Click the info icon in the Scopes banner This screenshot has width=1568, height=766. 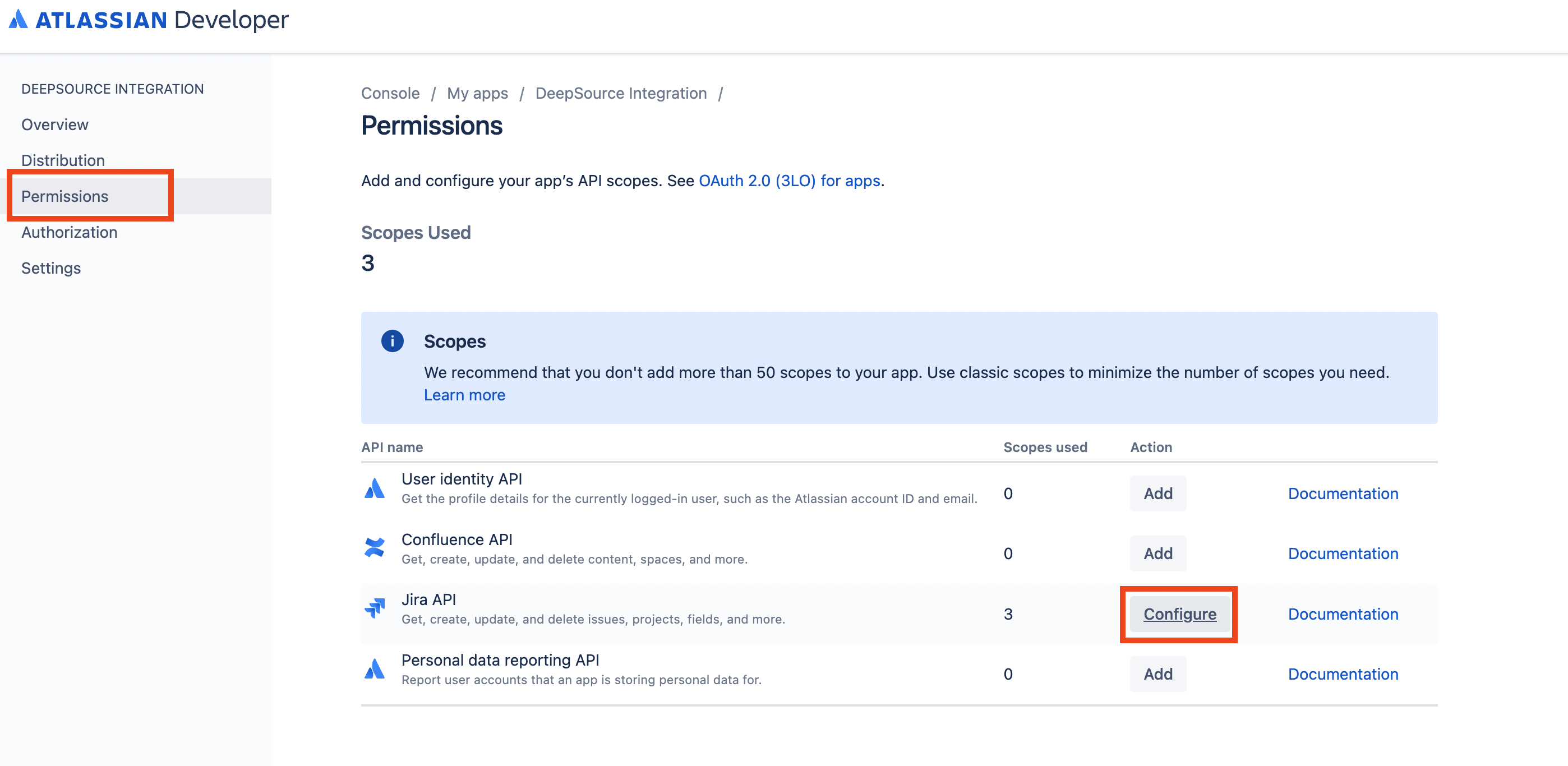393,342
